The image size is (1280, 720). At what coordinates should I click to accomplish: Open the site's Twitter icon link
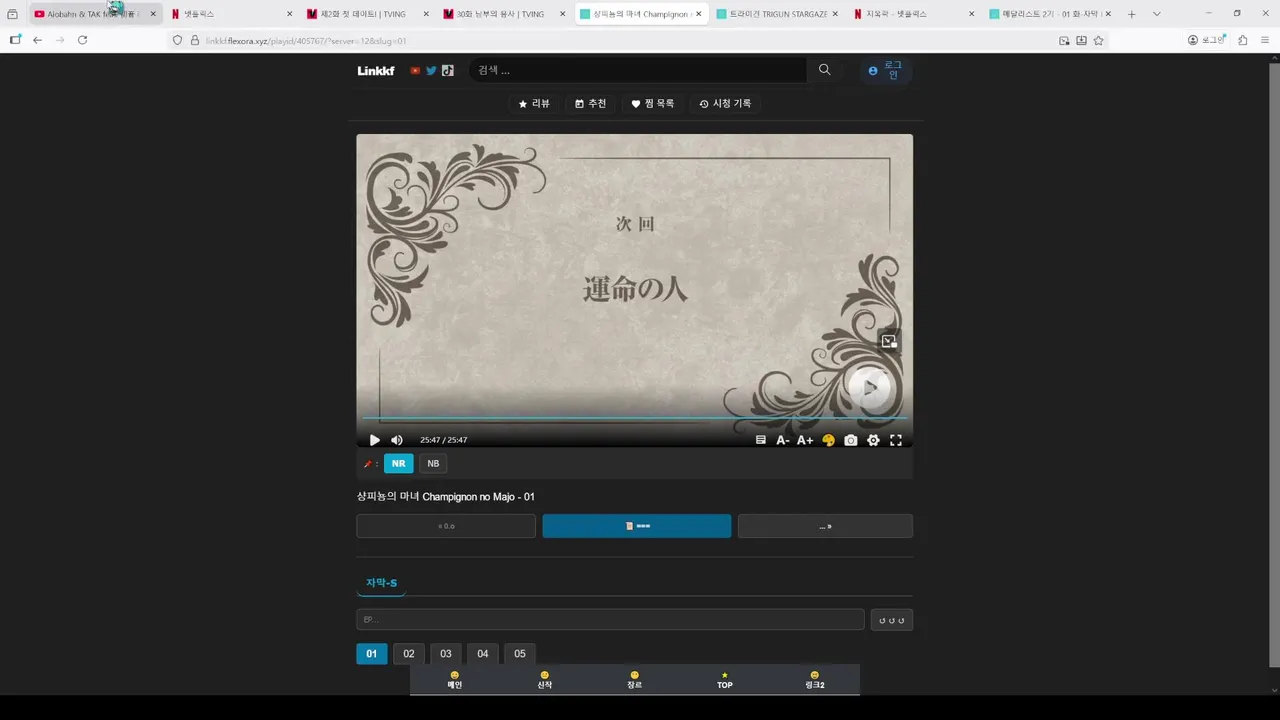431,71
